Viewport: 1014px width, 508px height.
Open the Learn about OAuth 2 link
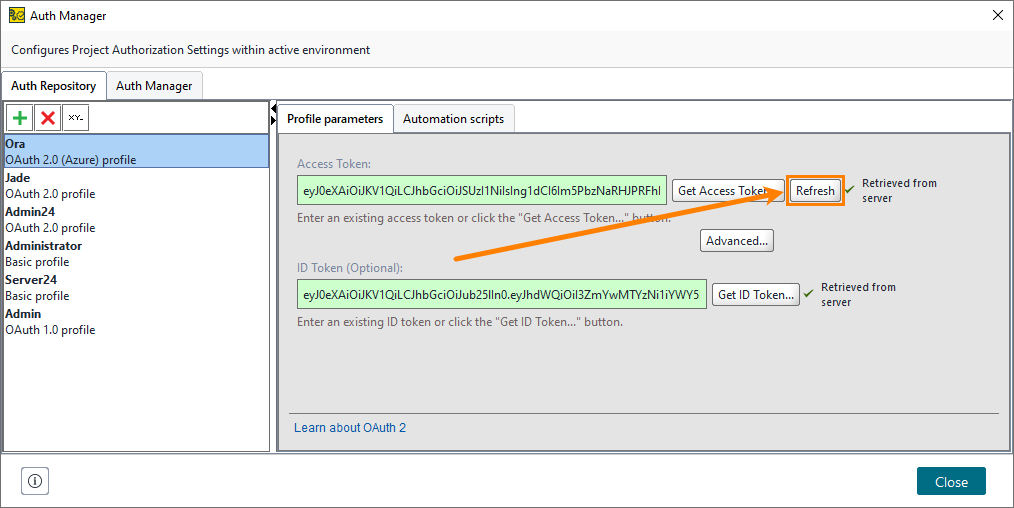[x=350, y=427]
